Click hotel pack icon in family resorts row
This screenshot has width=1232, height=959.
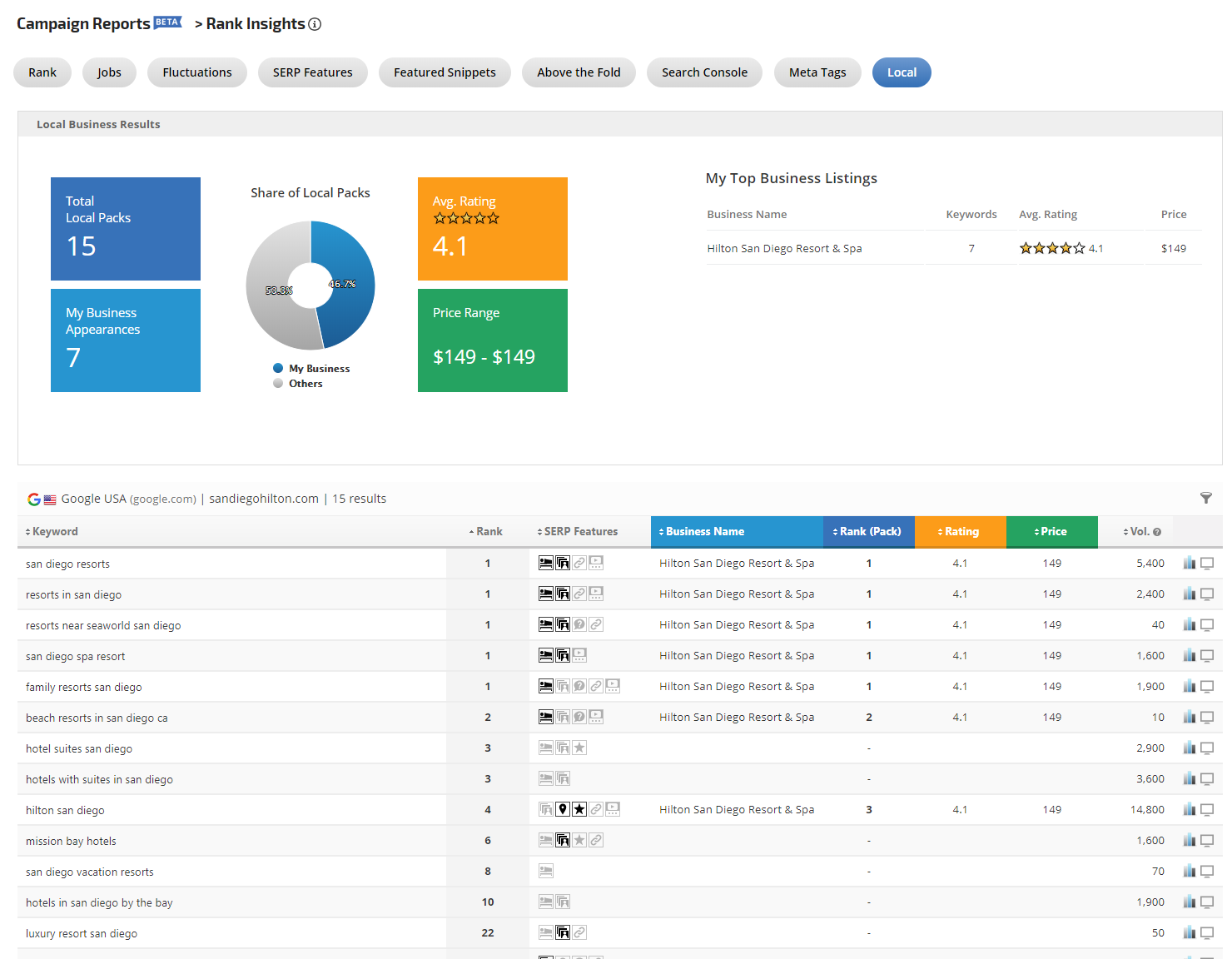pos(546,687)
